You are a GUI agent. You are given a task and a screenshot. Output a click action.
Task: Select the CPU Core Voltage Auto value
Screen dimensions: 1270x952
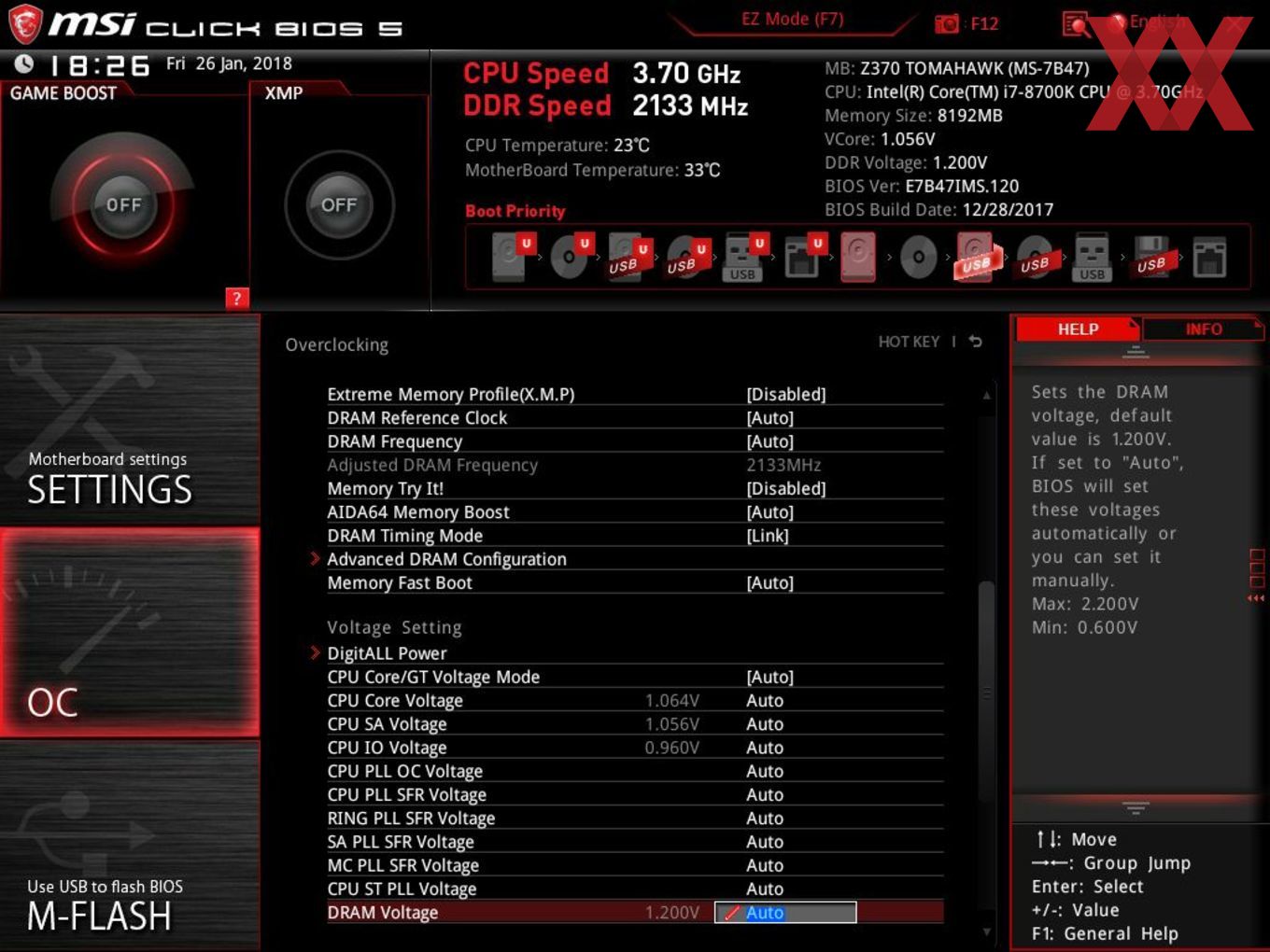click(x=765, y=700)
